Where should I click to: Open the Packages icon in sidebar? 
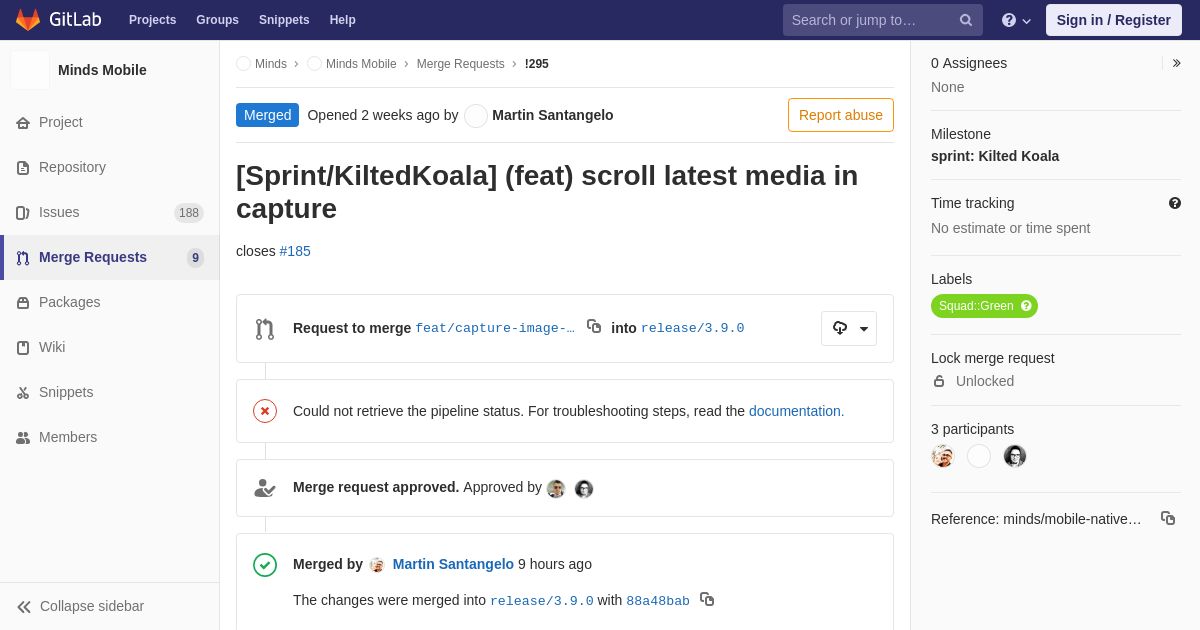pos(23,303)
